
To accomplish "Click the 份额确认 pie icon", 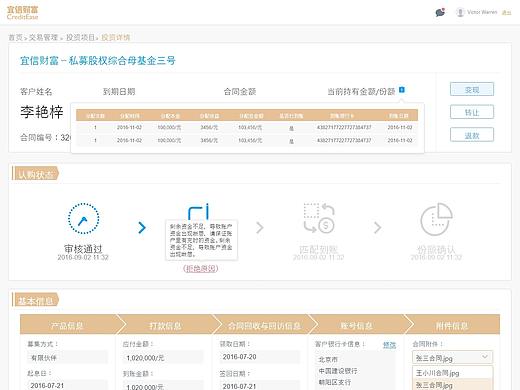I will [436, 219].
